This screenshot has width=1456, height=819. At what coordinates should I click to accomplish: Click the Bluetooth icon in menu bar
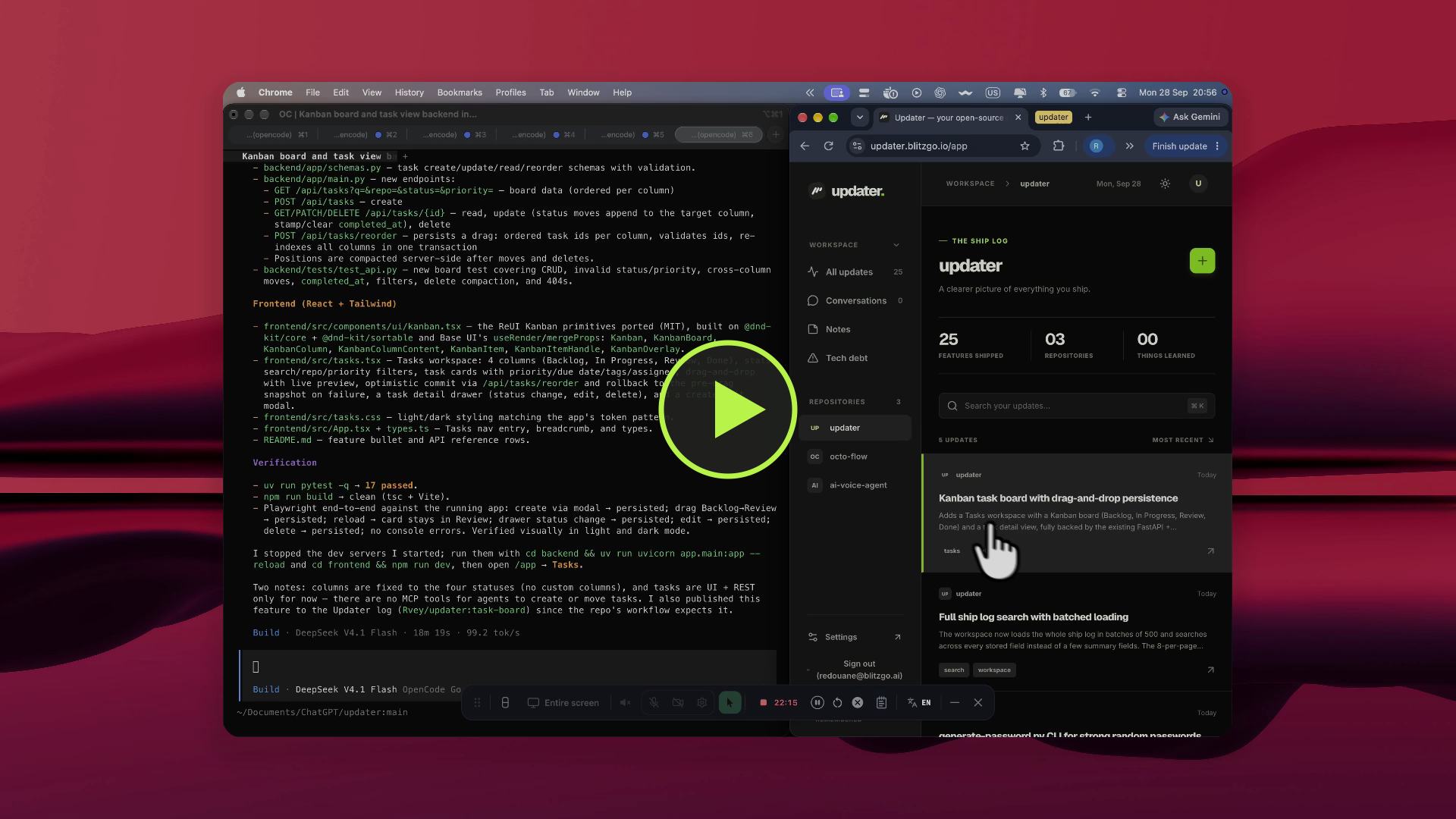coord(1043,93)
